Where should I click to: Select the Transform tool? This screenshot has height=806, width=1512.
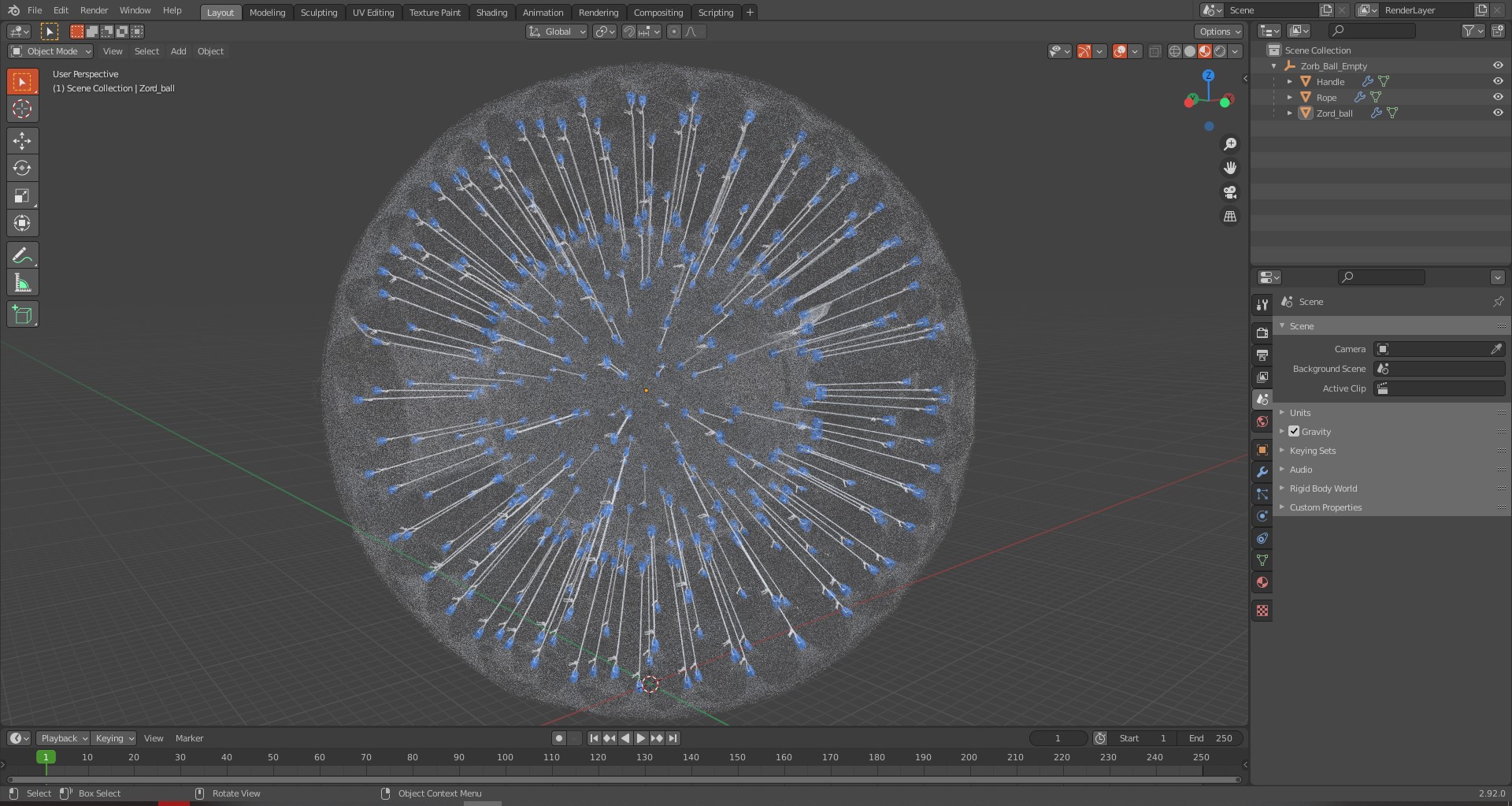(x=22, y=224)
